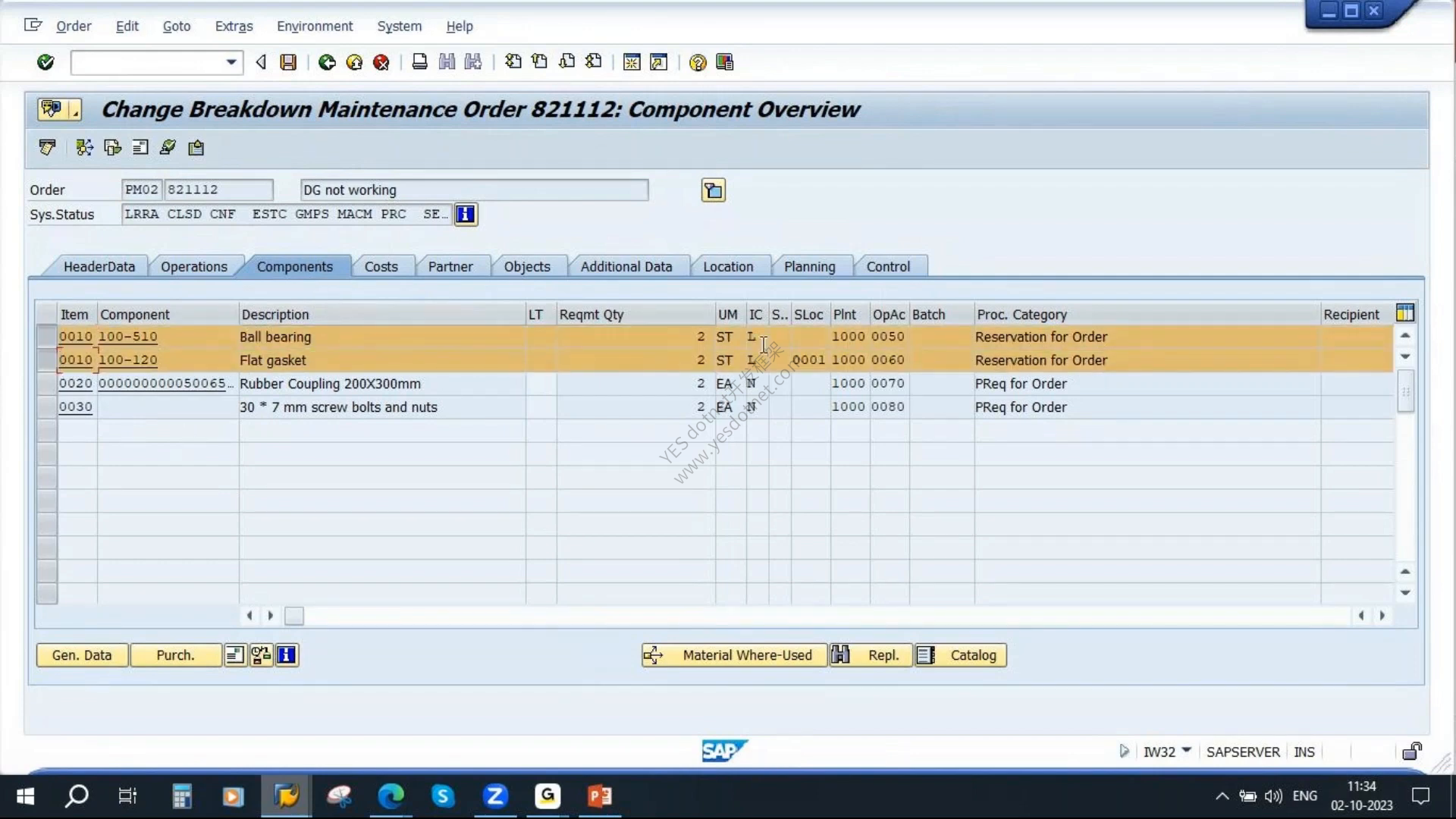
Task: Open the Extras menu
Action: pos(234,26)
